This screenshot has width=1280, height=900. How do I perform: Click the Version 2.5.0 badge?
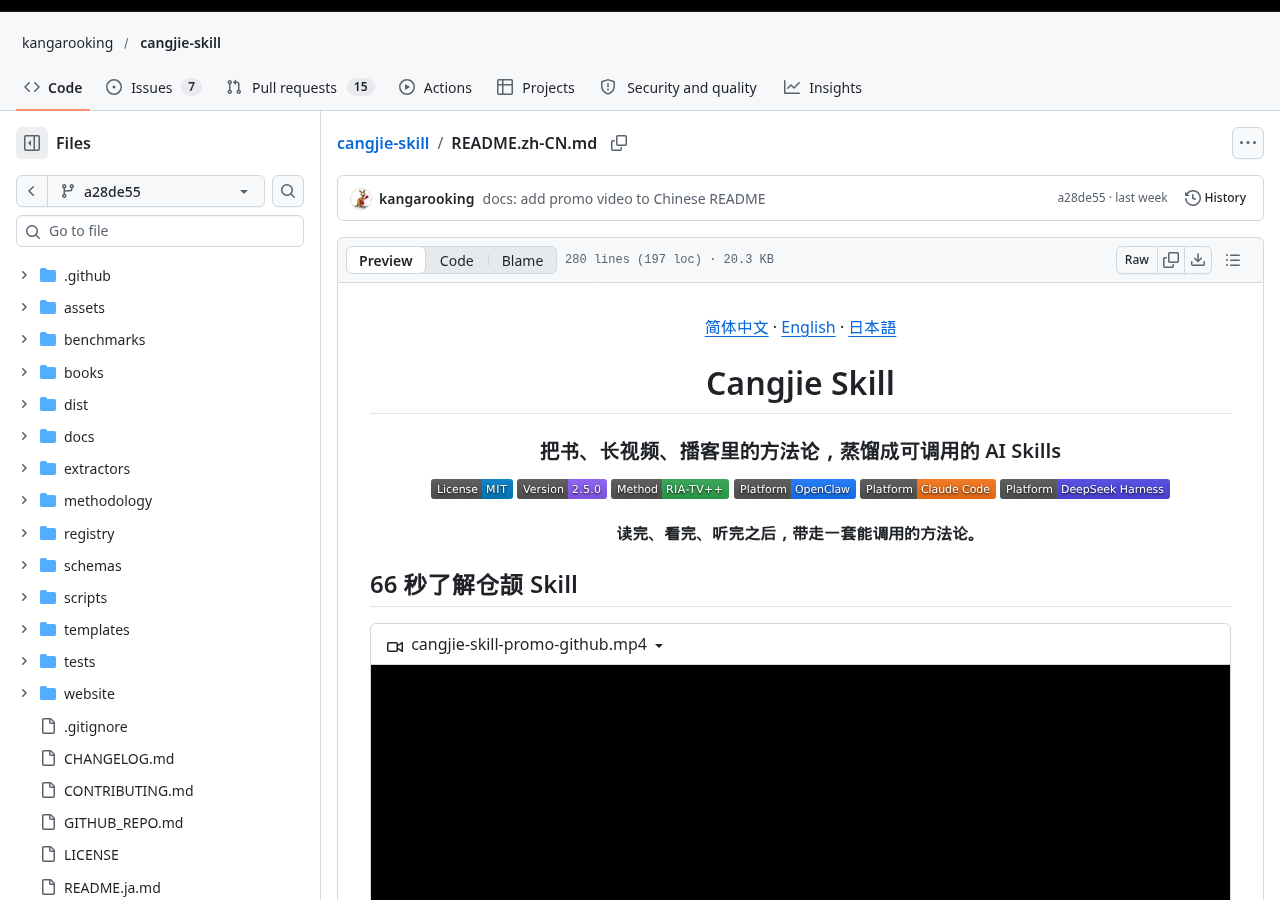pyautogui.click(x=562, y=489)
